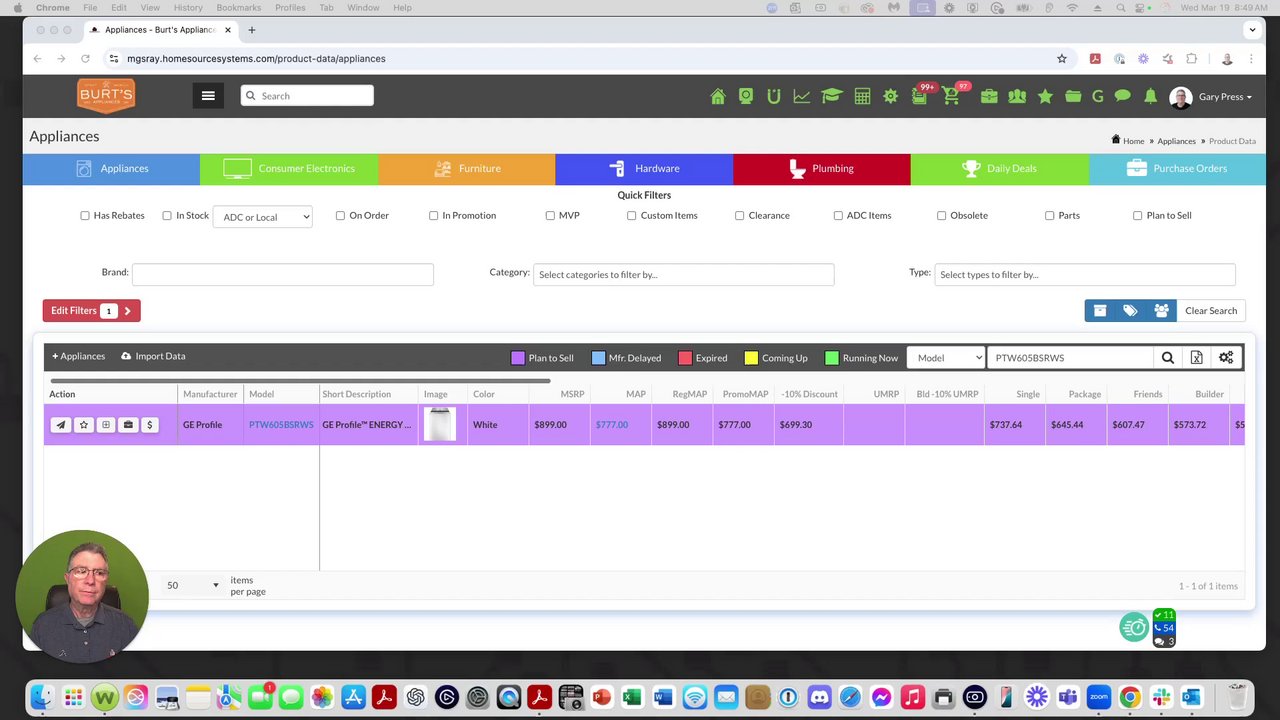Switch to the Daily Deals tab

[999, 169]
